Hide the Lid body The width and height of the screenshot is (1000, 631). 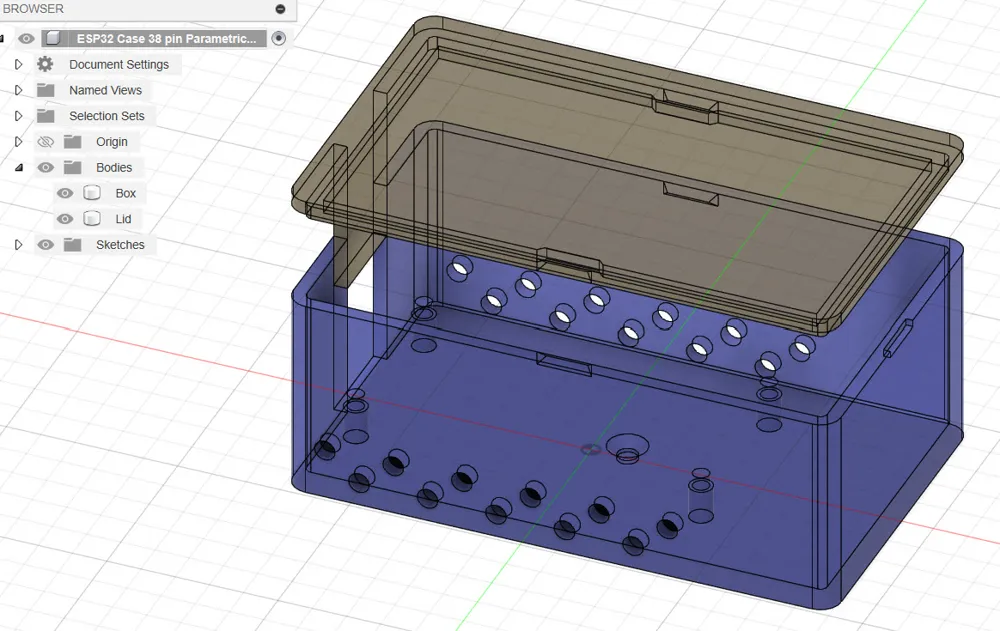point(65,219)
